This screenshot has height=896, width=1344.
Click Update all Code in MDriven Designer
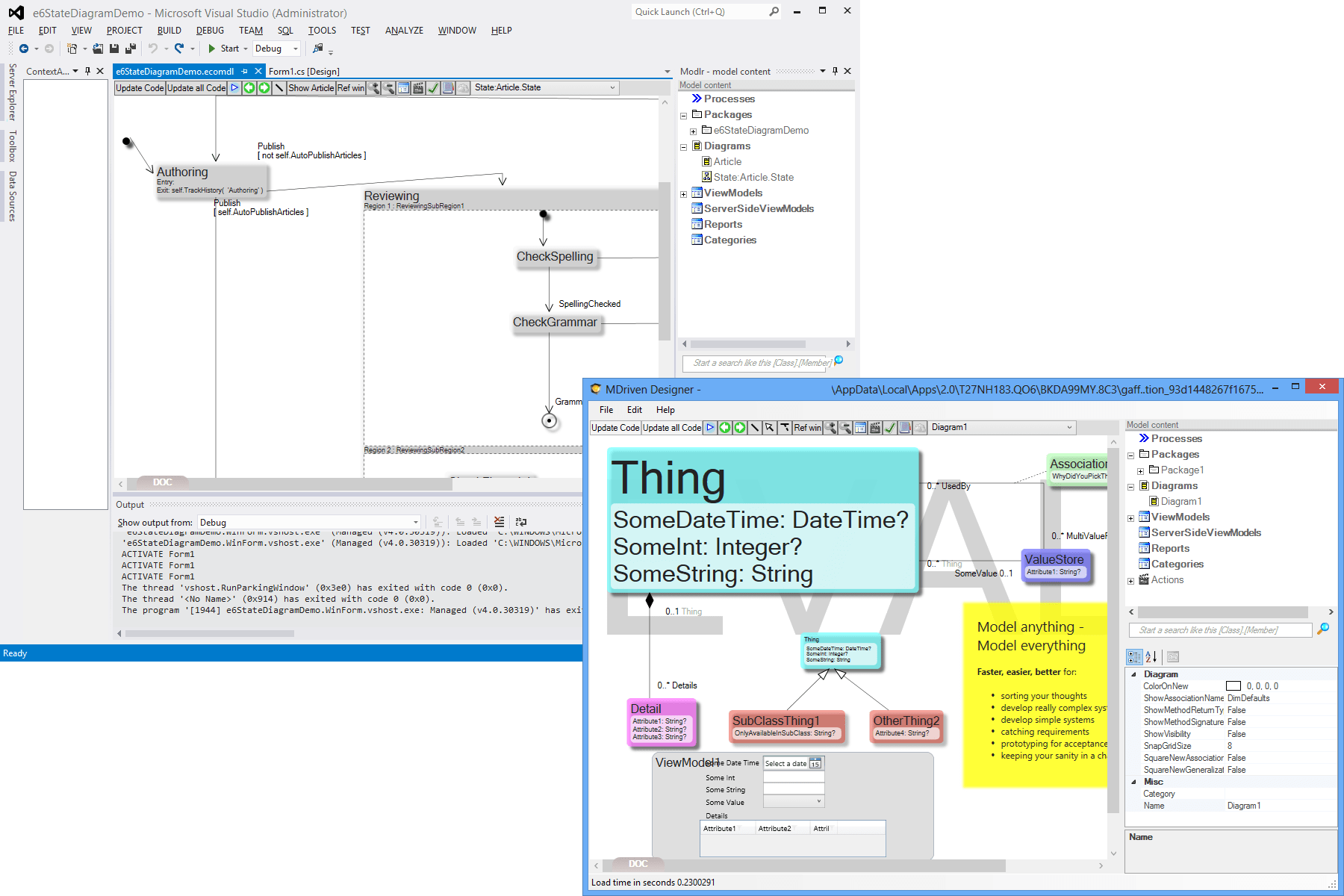tap(671, 428)
